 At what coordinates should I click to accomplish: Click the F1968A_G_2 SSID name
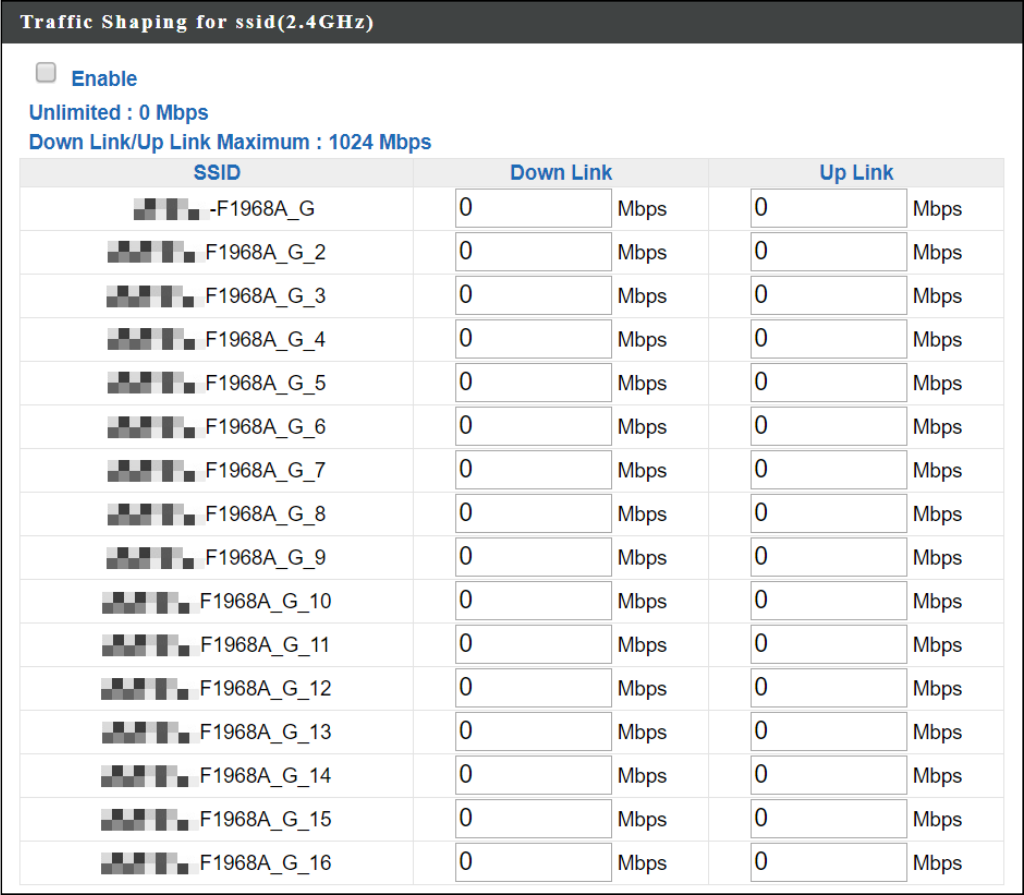point(216,252)
